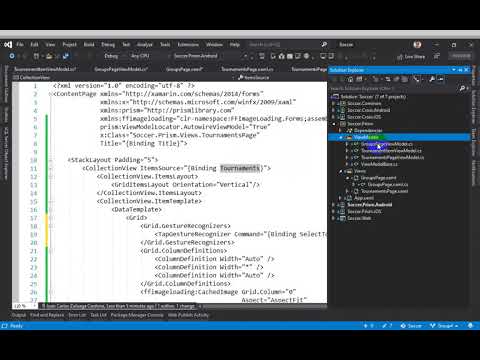Click the Open File folder icon
Viewport: 480px width, 360px height.
(49, 56)
